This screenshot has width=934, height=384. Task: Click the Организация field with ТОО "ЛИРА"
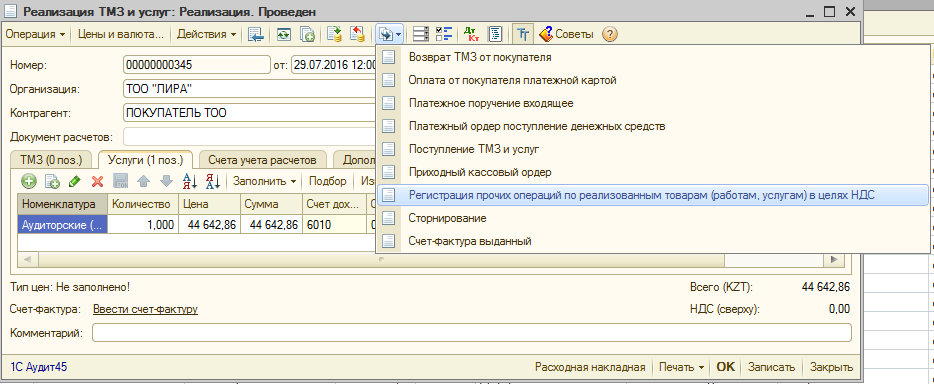(x=249, y=89)
